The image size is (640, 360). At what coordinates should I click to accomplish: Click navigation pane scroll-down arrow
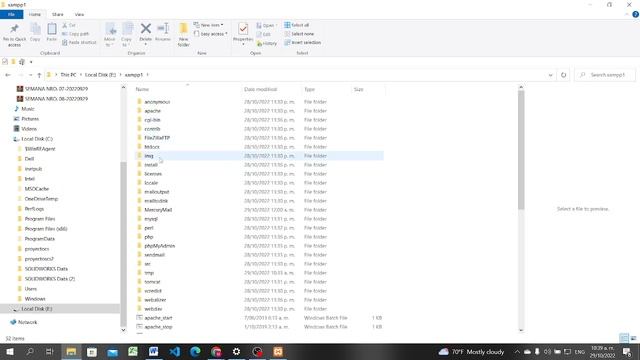[x=123, y=330]
